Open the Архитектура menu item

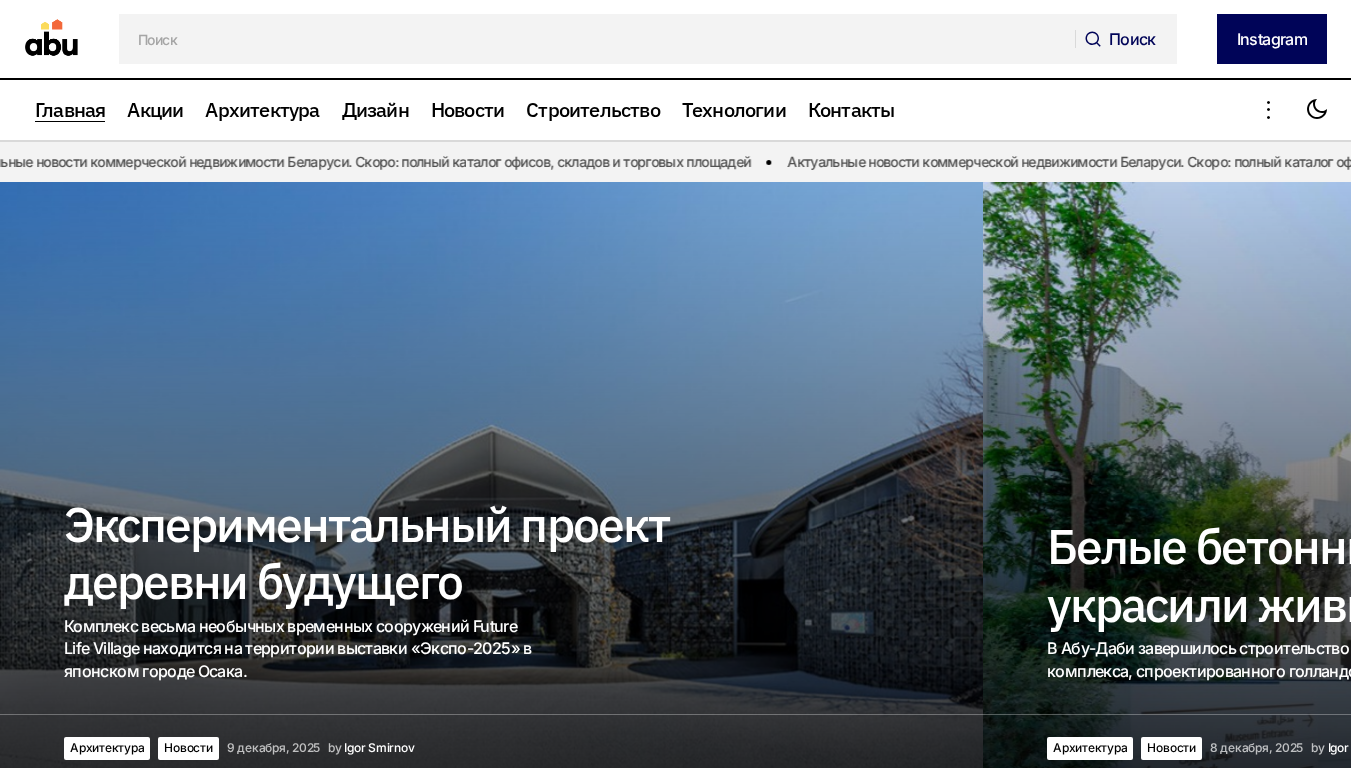pos(262,110)
